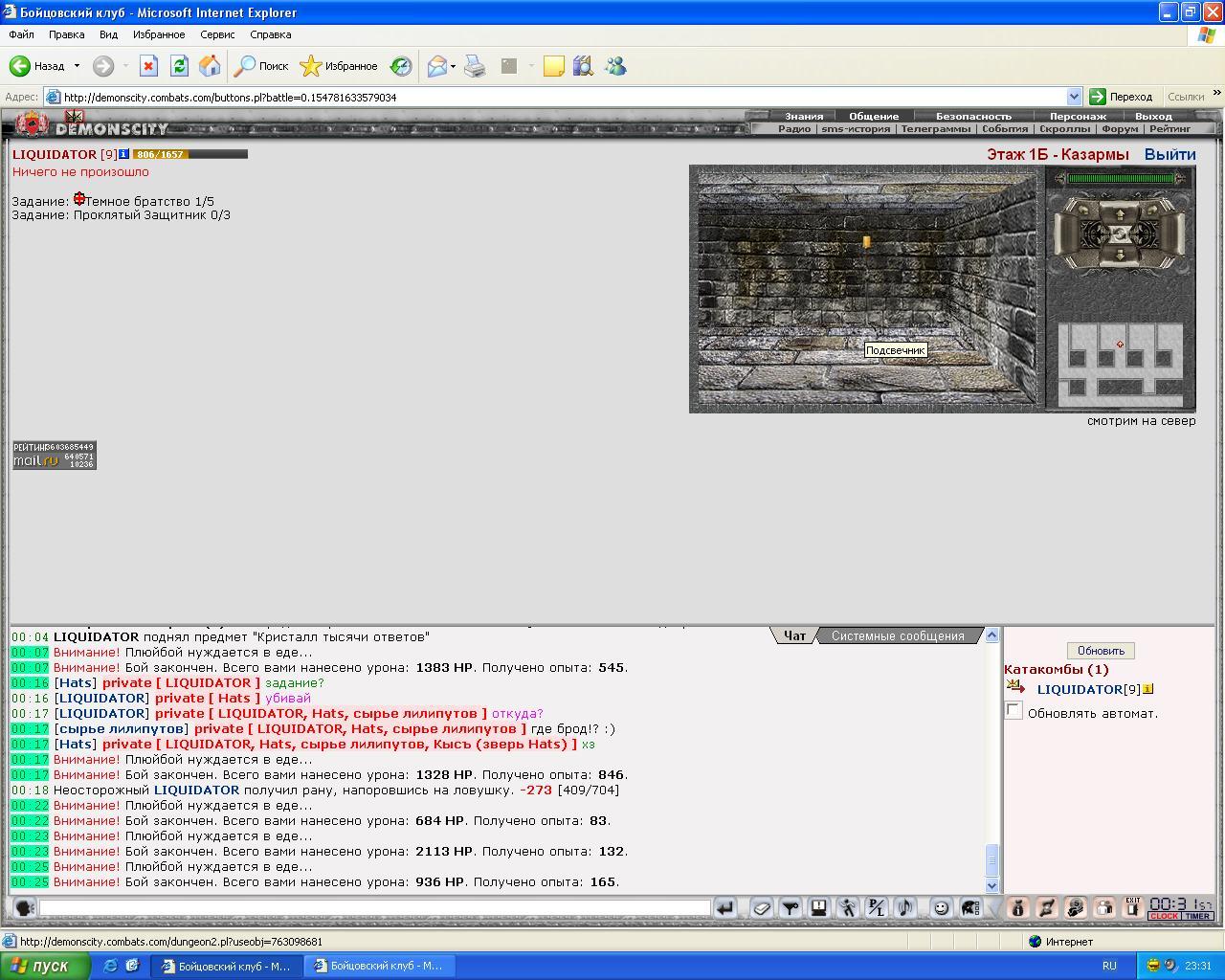Viewport: 1225px width, 980px height.
Task: Click the refresh button in navigation pad center
Action: [x=1120, y=234]
